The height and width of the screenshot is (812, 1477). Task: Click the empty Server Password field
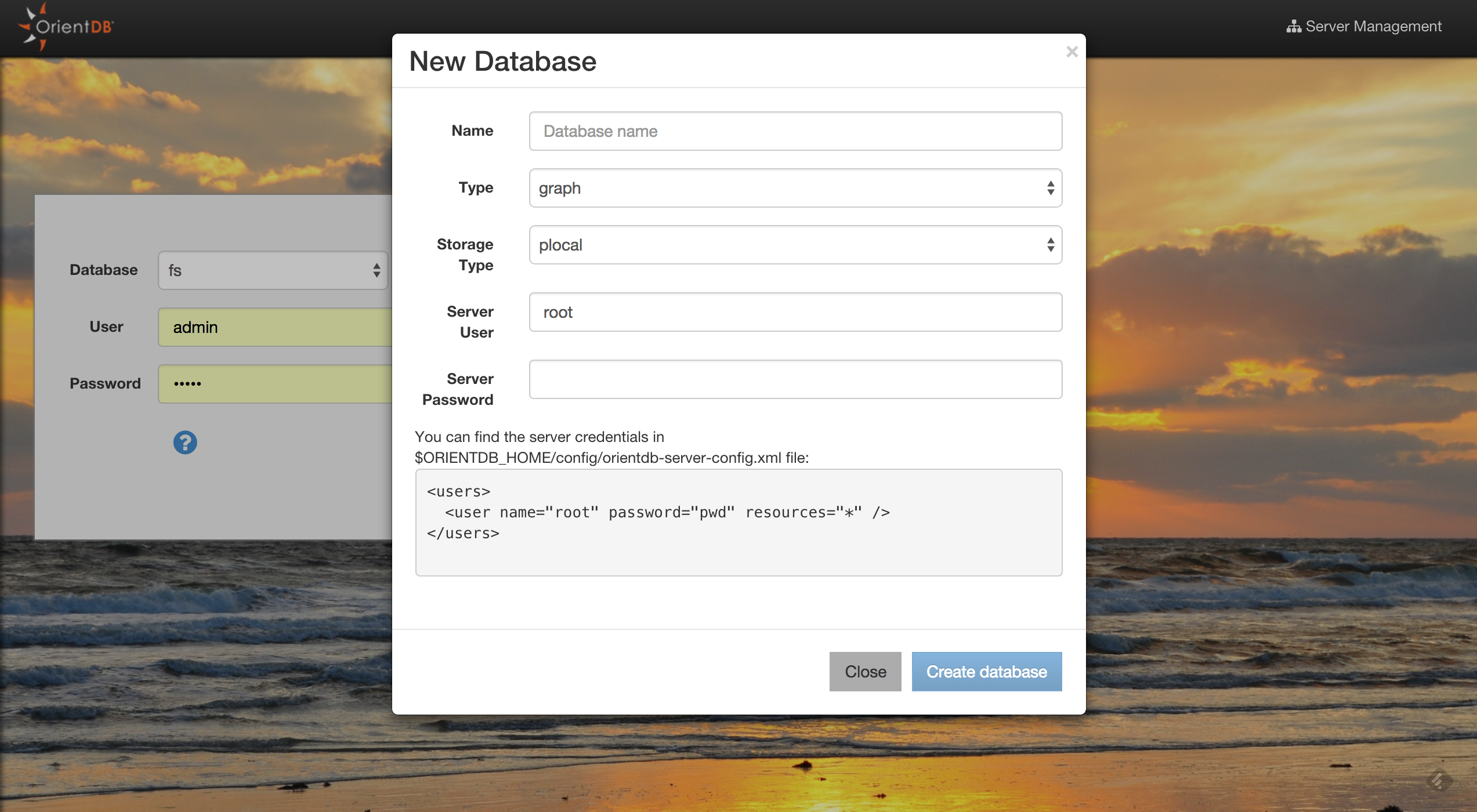pos(795,379)
